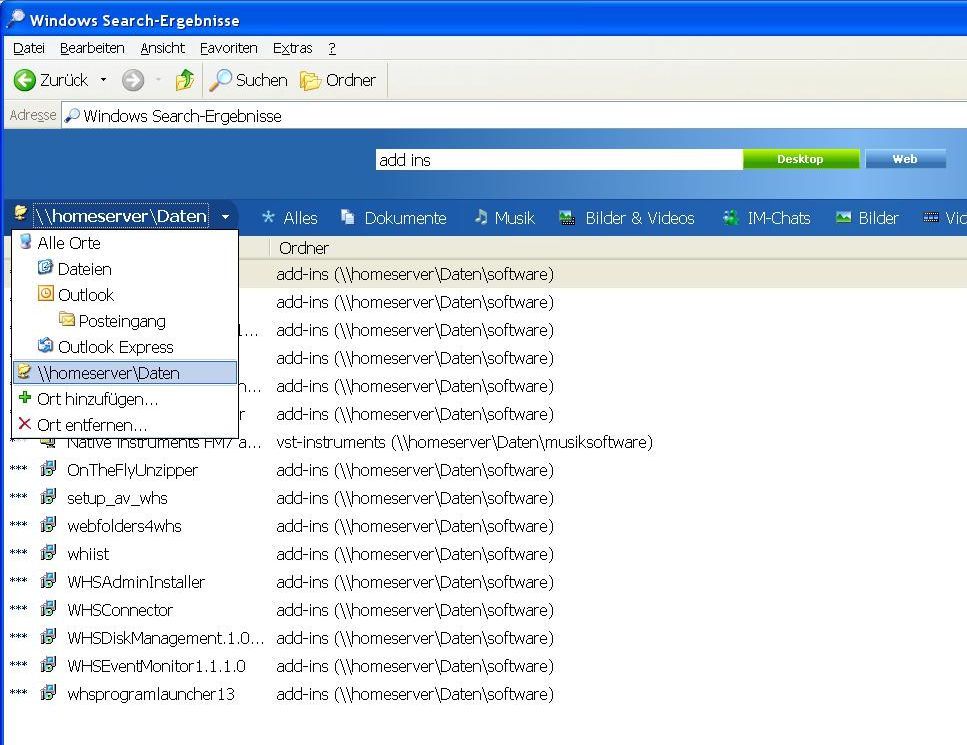
Task: Open the Suchen search pane
Action: (249, 80)
